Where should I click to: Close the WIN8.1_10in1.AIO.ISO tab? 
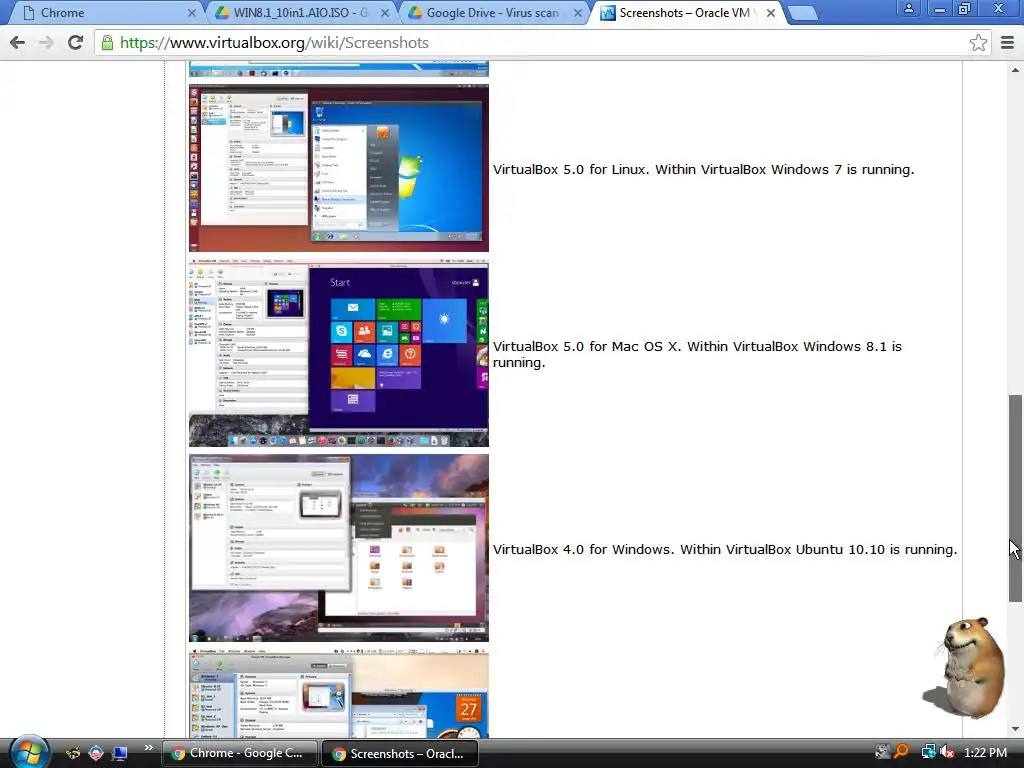385,12
